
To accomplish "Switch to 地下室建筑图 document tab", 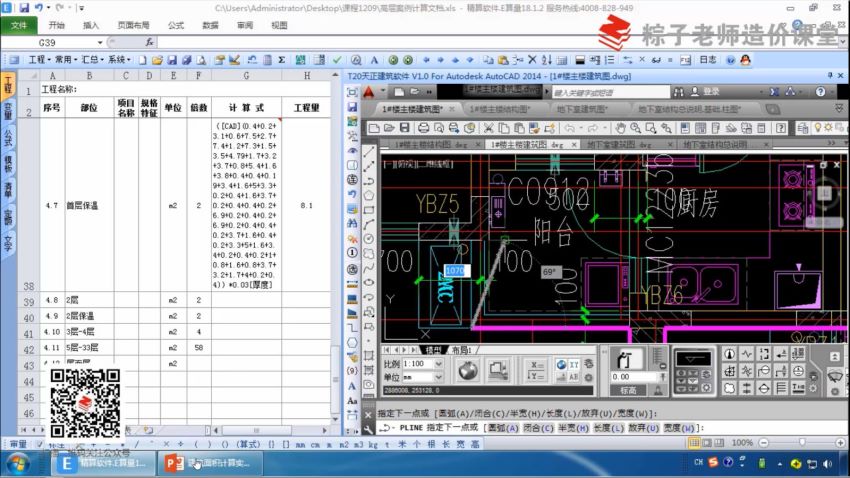I will click(581, 109).
